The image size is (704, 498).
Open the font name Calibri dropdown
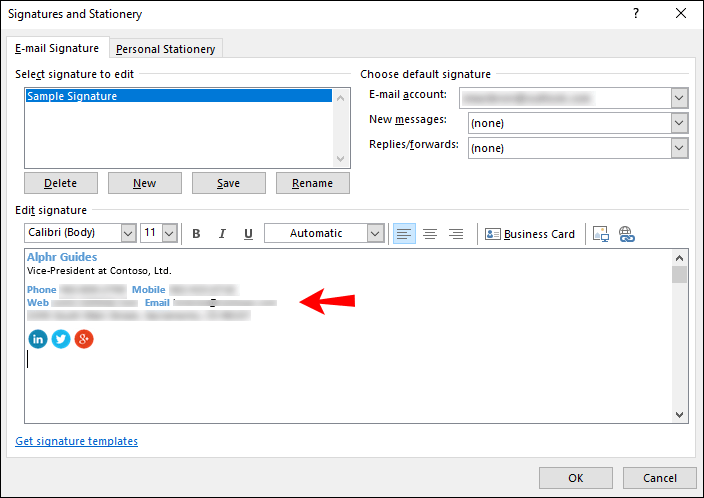(x=128, y=234)
